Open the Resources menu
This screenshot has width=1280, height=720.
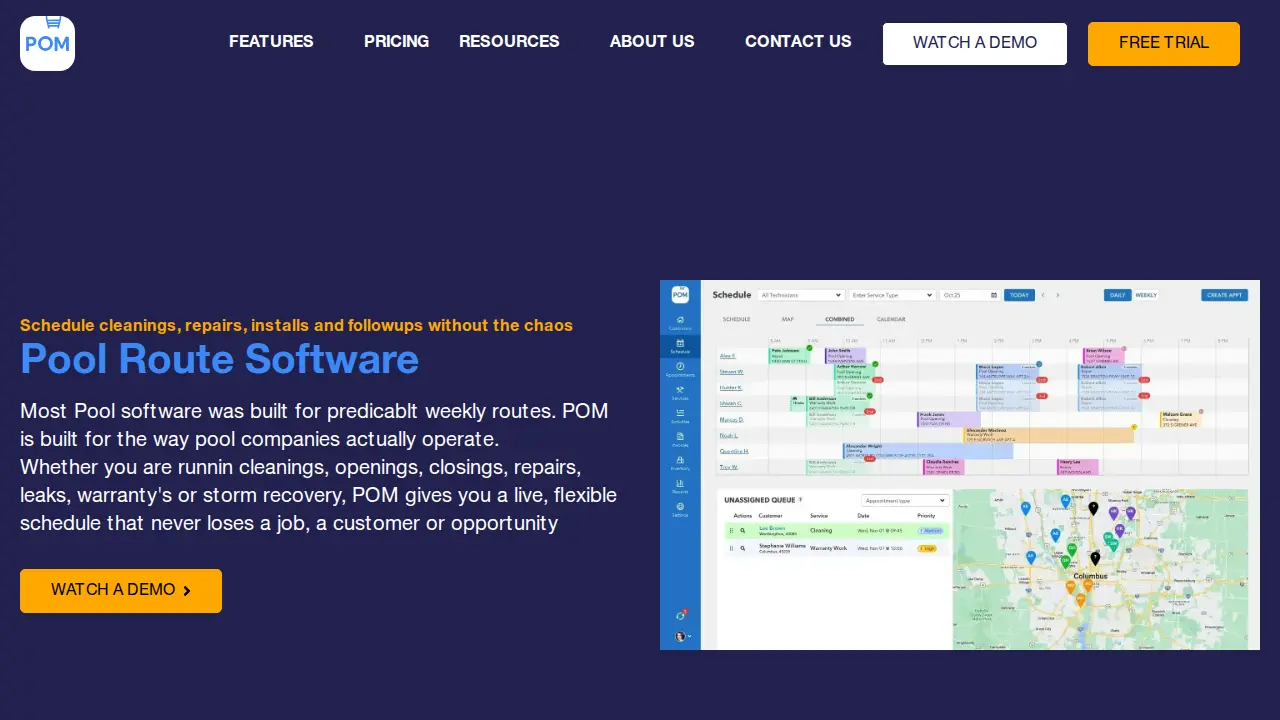tap(509, 42)
